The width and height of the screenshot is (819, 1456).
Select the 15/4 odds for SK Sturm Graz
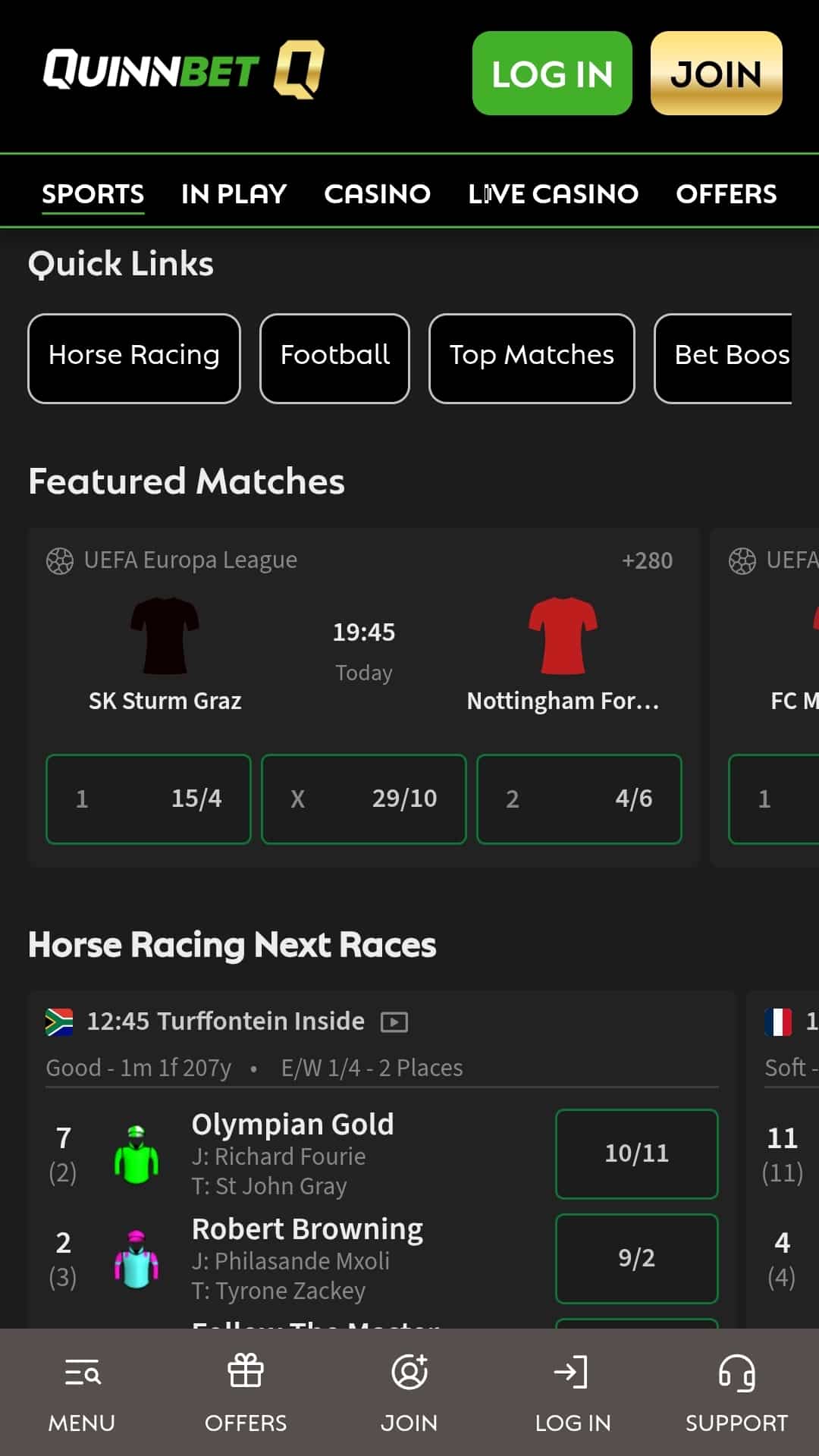(149, 799)
